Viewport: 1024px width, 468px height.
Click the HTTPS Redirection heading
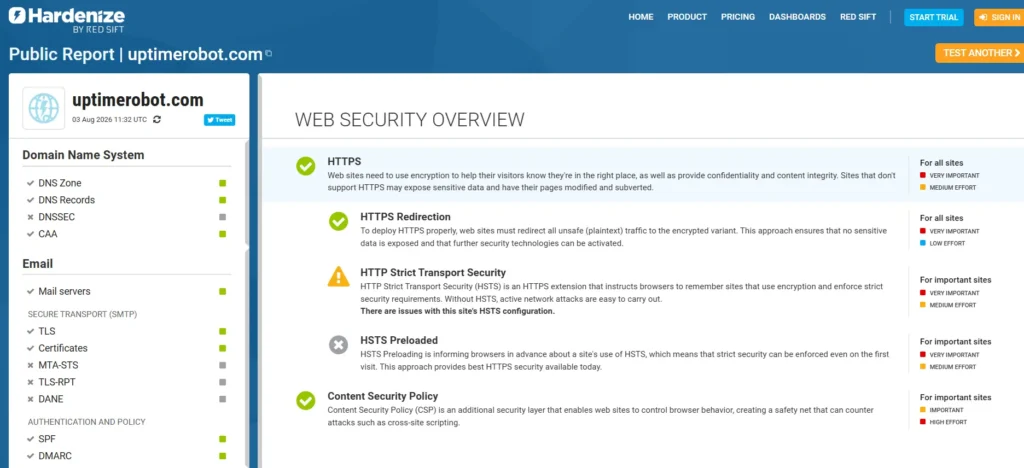(x=406, y=217)
